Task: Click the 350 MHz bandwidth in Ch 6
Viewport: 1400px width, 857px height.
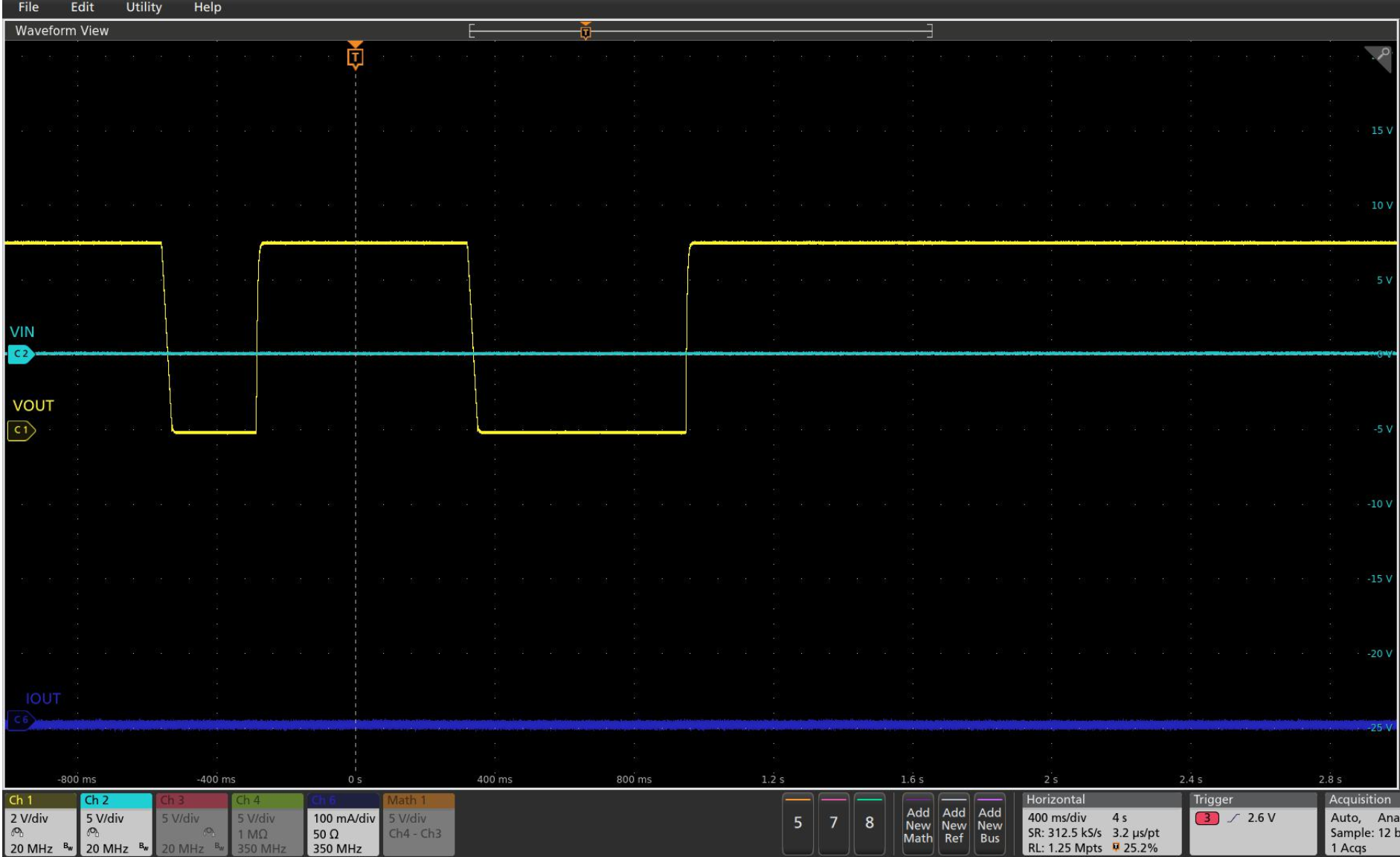Action: (338, 849)
